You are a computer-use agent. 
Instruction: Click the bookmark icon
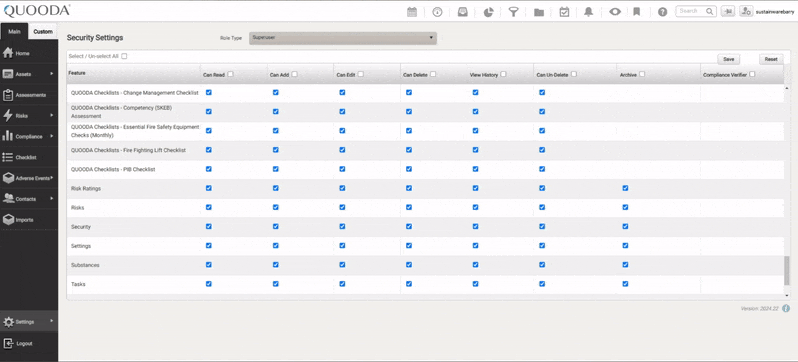637,12
